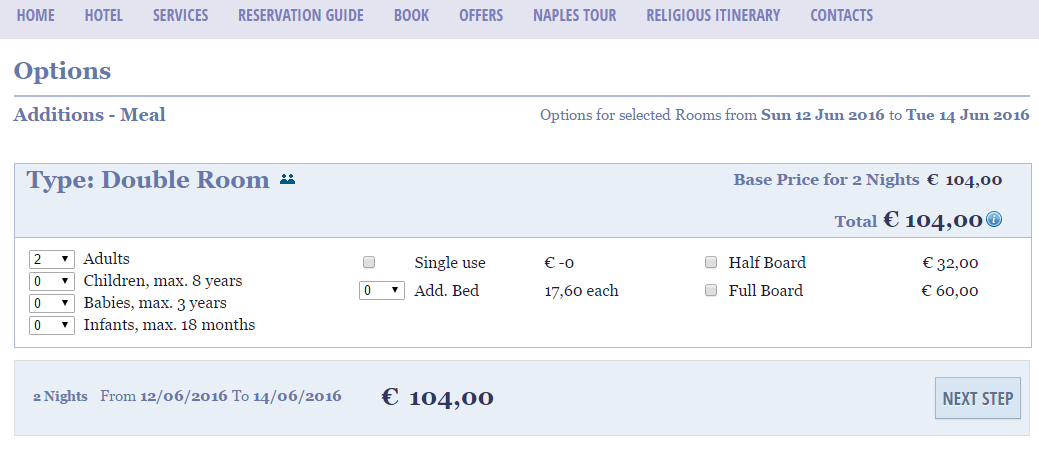Enable the Half Board option
The image size is (1039, 455).
click(711, 262)
